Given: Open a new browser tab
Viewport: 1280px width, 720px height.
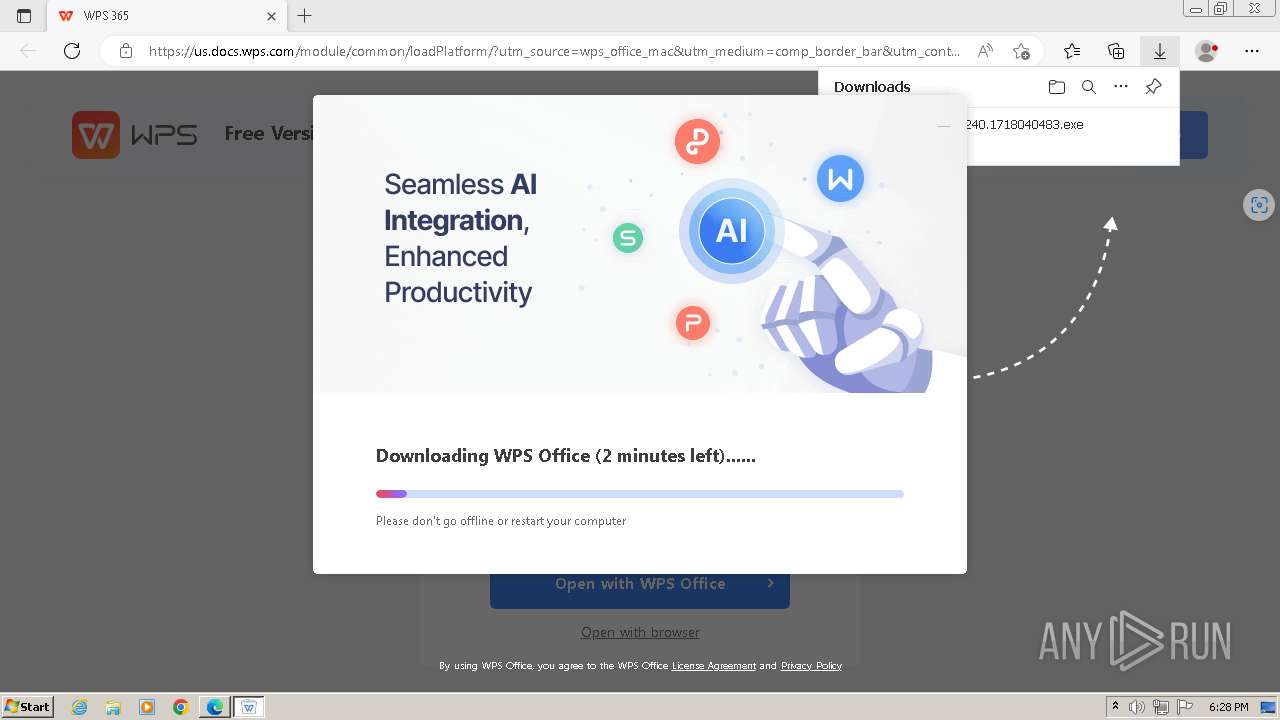Looking at the screenshot, I should pos(305,16).
